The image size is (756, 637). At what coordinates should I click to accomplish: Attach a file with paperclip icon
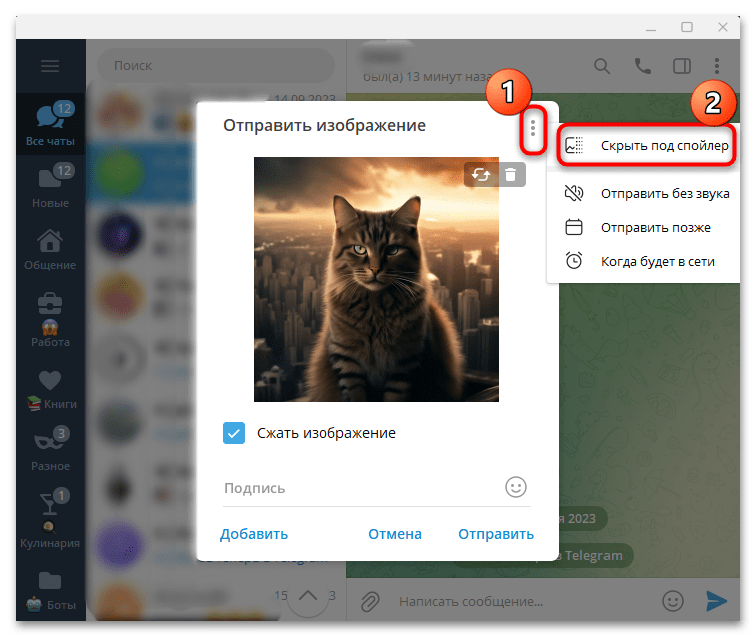(370, 601)
